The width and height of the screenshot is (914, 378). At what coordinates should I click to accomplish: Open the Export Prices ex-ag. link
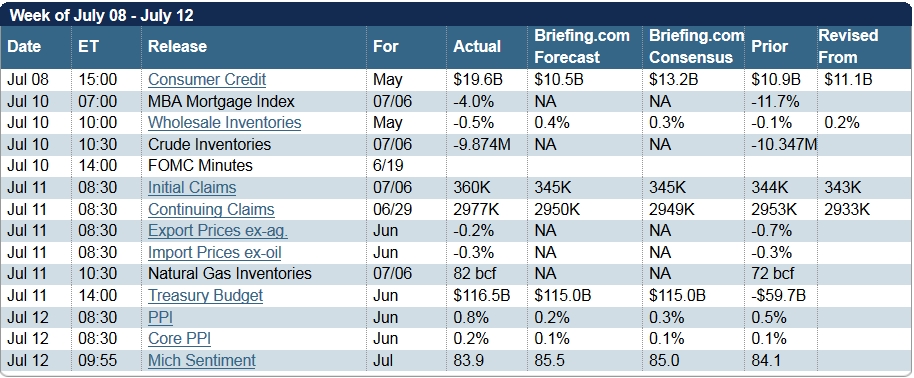[x=218, y=230]
